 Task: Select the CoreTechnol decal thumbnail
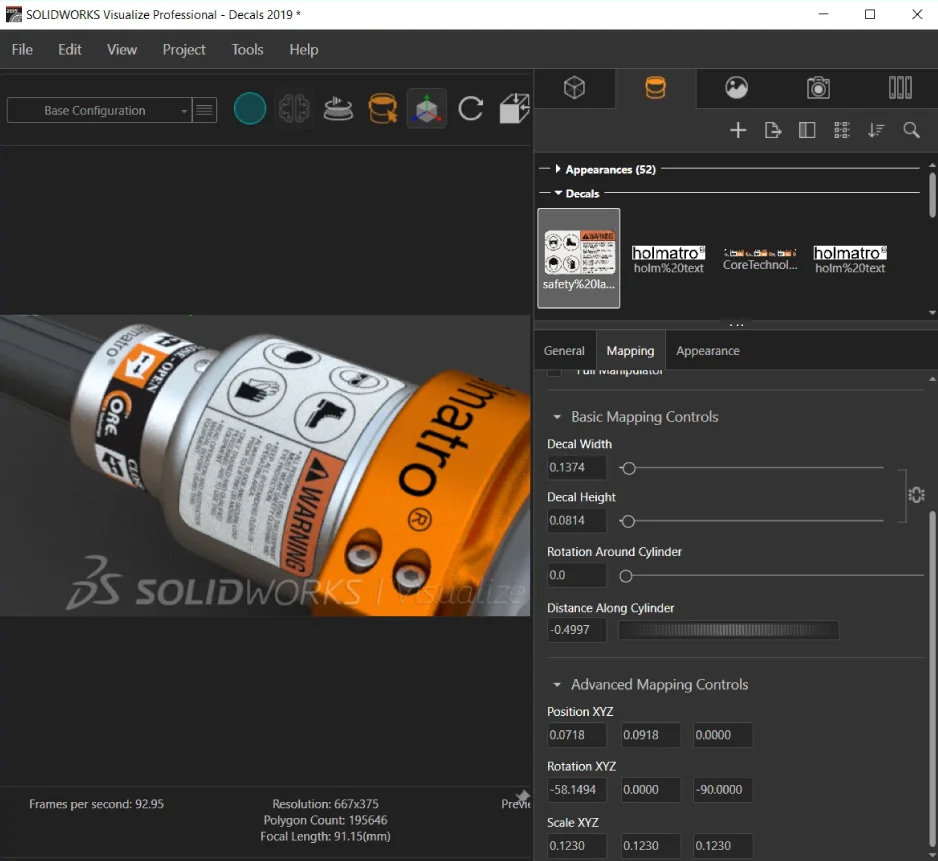(760, 258)
